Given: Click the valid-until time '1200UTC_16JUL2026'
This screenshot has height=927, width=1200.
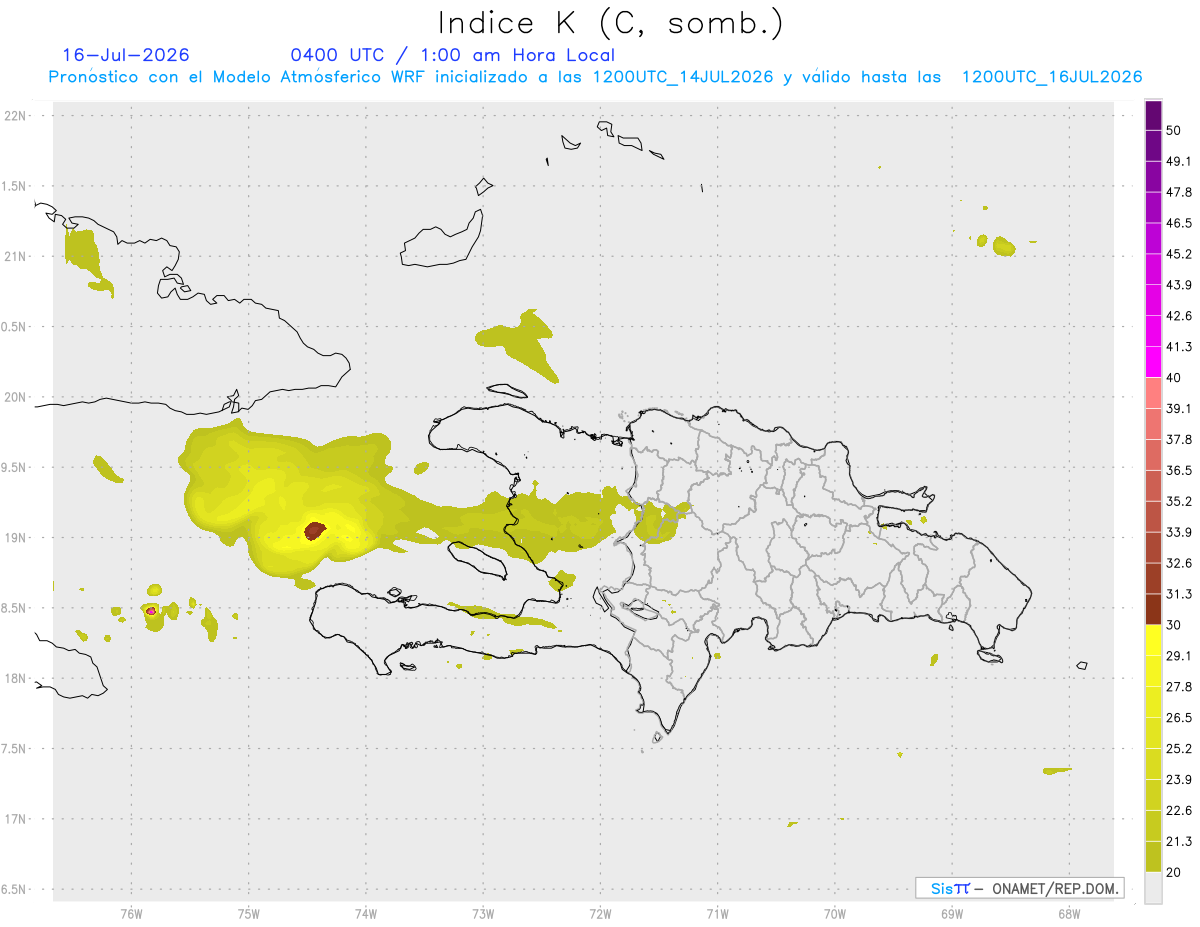Looking at the screenshot, I should [1052, 77].
